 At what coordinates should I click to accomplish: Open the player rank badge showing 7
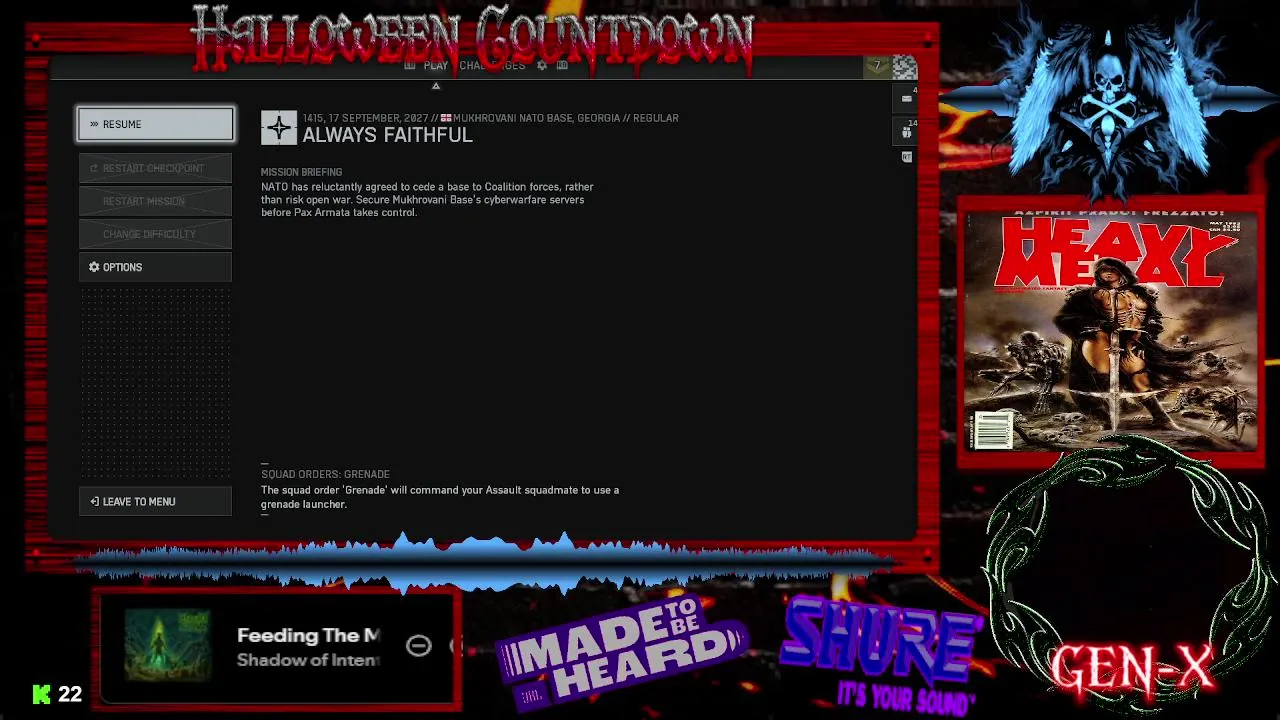click(x=877, y=67)
